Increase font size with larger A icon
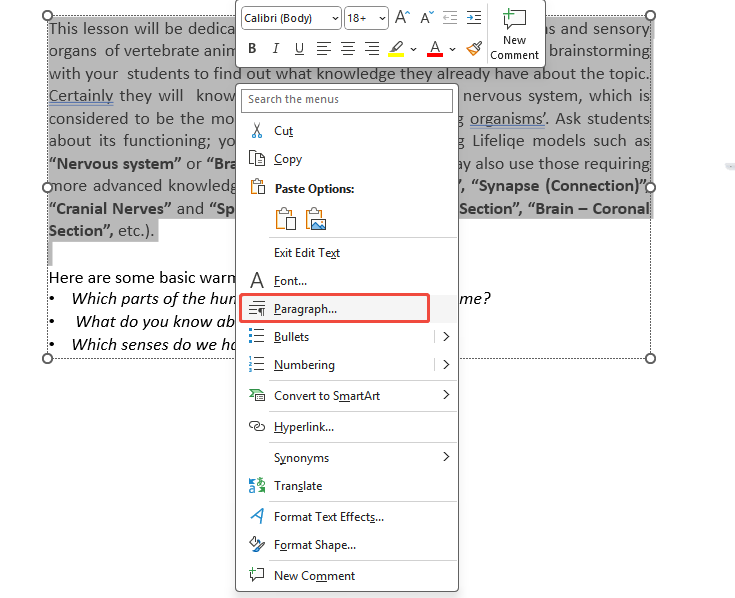The width and height of the screenshot is (735, 598). [x=402, y=18]
